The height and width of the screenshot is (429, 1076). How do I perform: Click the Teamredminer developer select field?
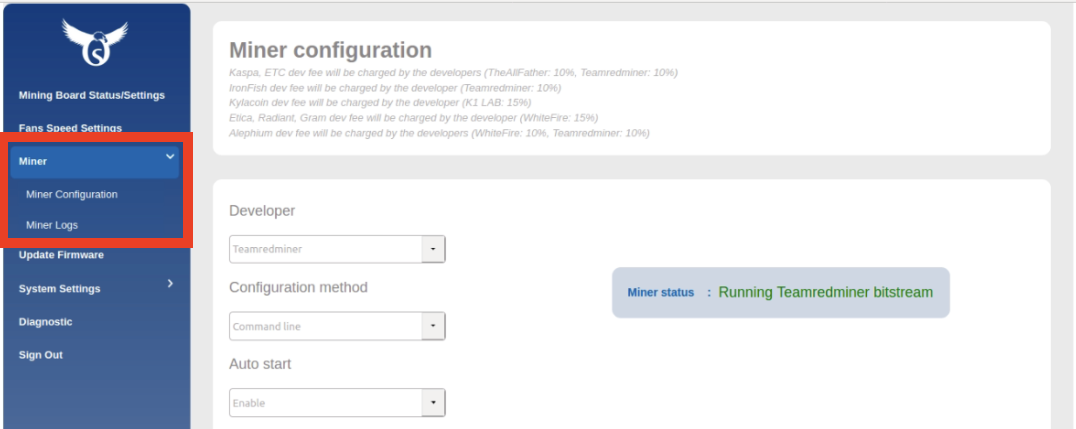[325, 249]
